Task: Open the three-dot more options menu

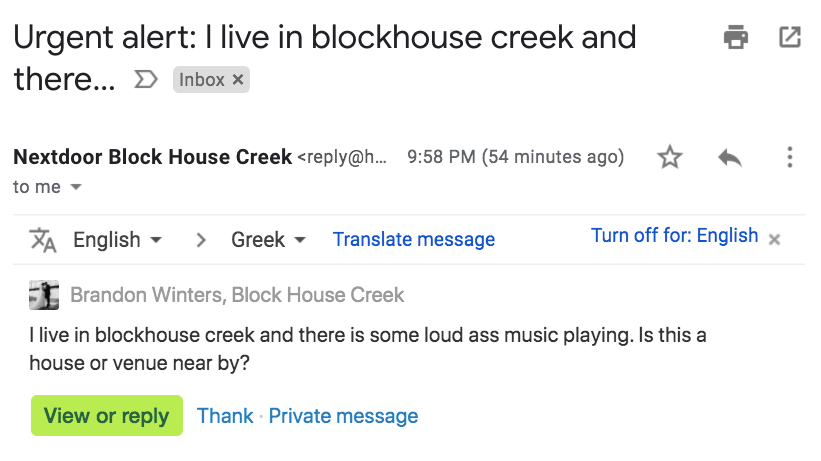Action: 789,157
